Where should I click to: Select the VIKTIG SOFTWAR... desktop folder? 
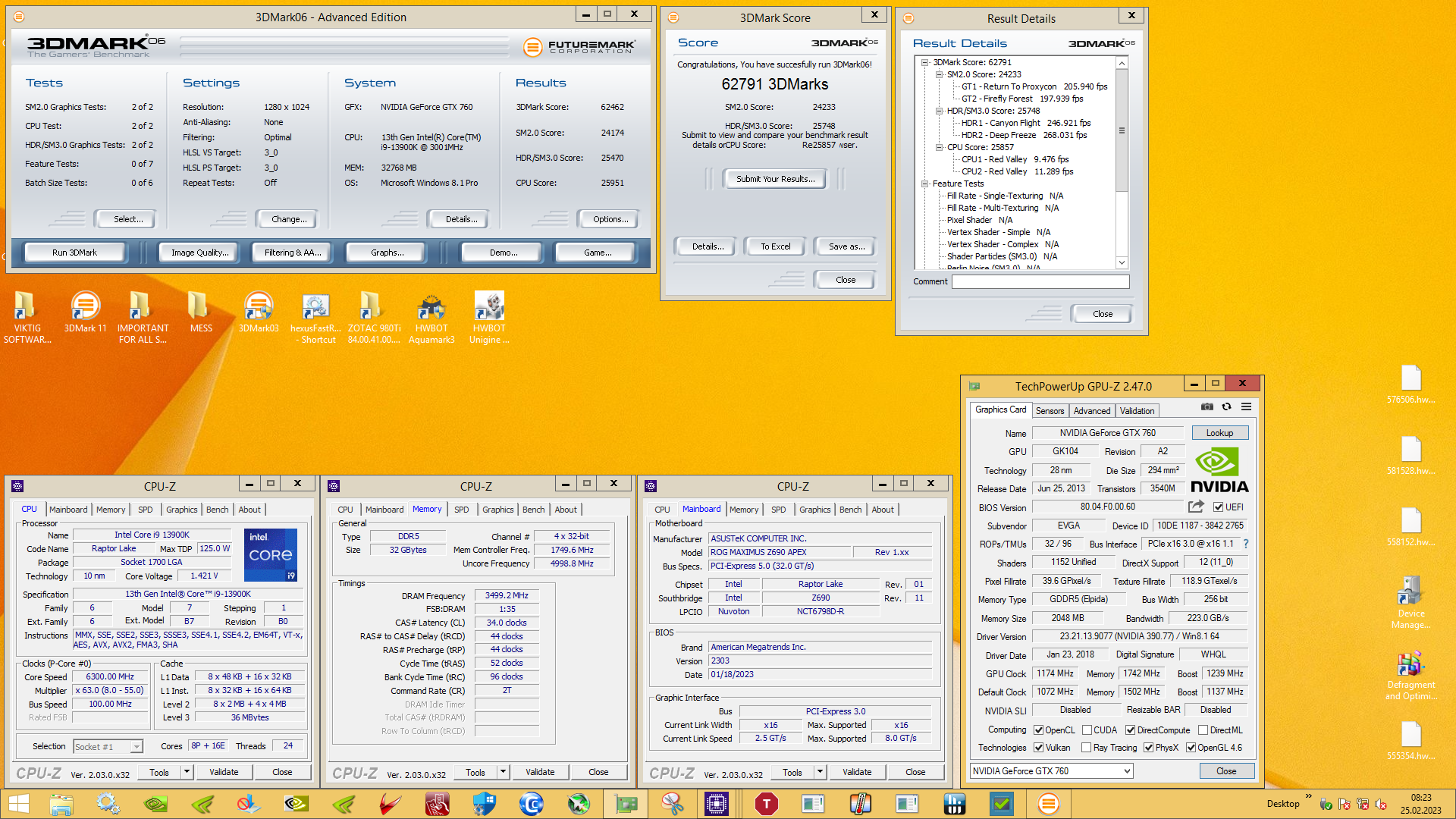27,318
